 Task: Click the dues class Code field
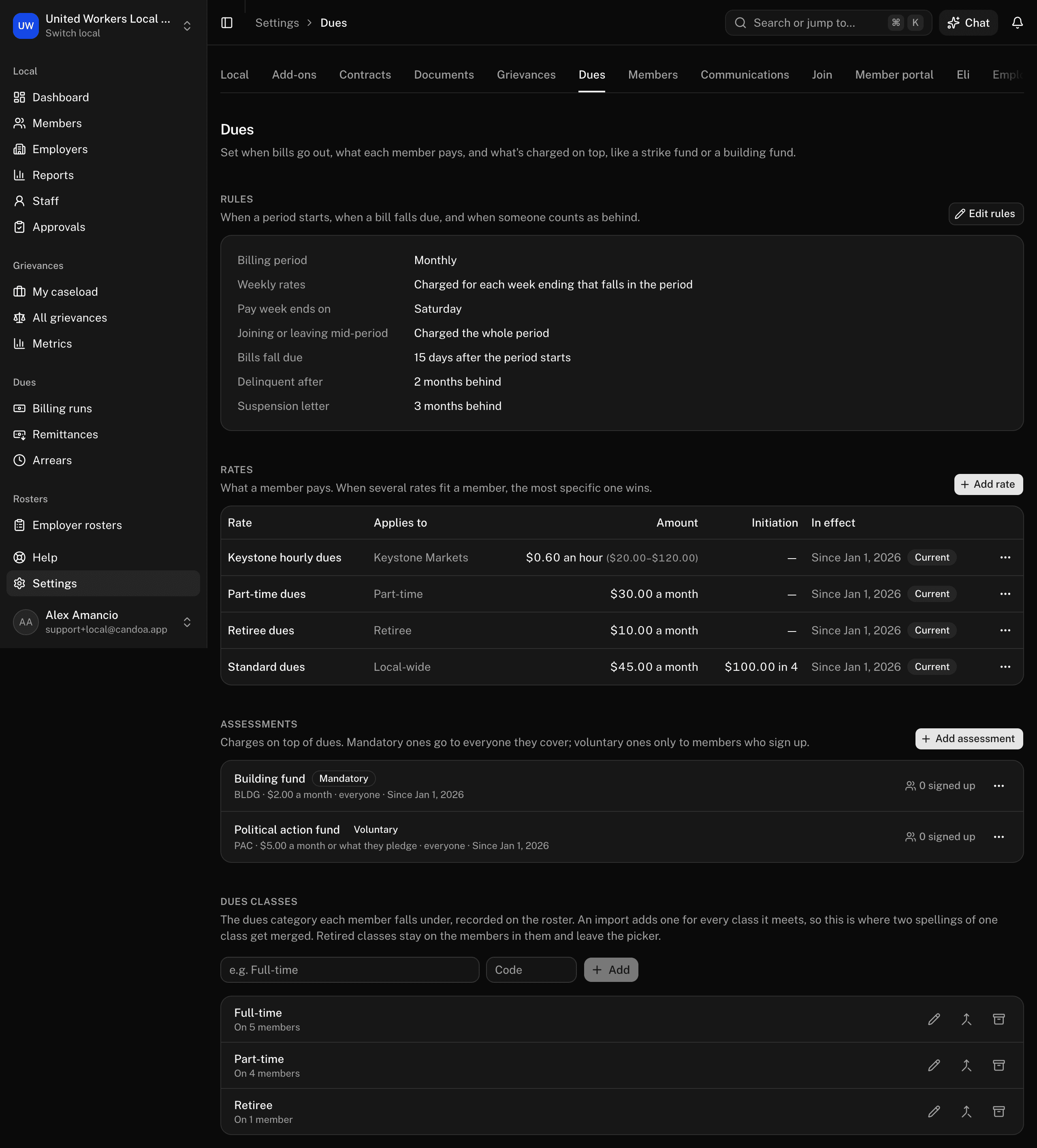point(531,970)
